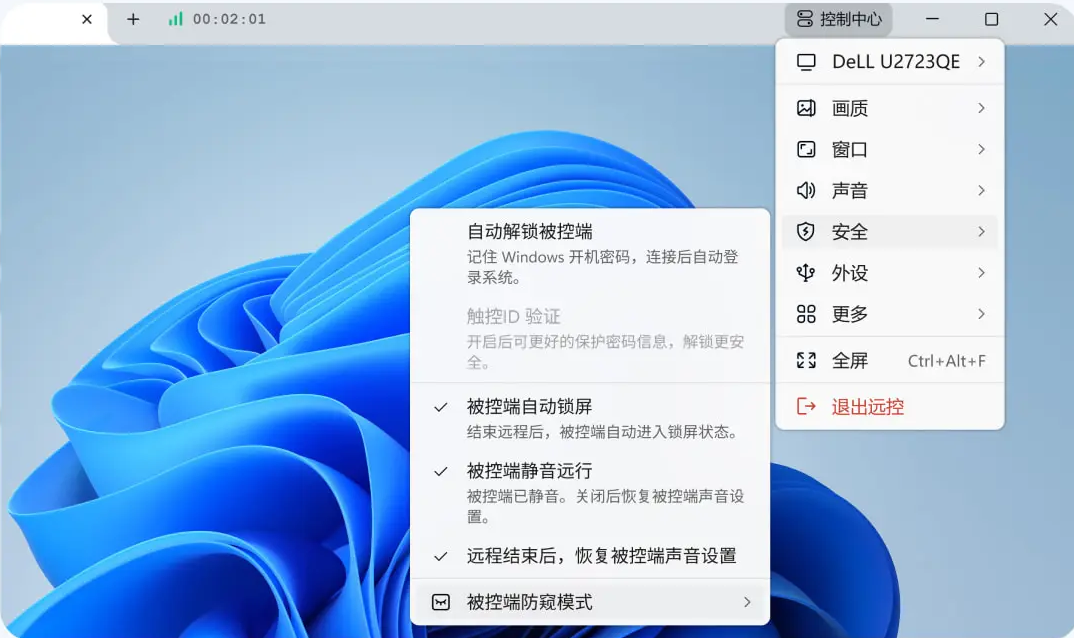Viewport: 1074px width, 638px height.
Task: Click the 被控端防窥模式 privacy screen icon
Action: 441,601
